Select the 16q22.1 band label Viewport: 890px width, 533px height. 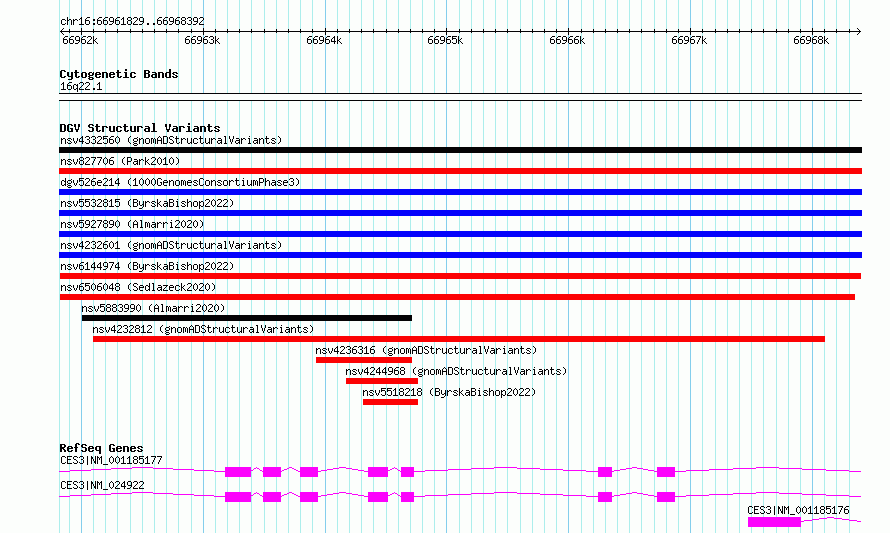tap(81, 86)
